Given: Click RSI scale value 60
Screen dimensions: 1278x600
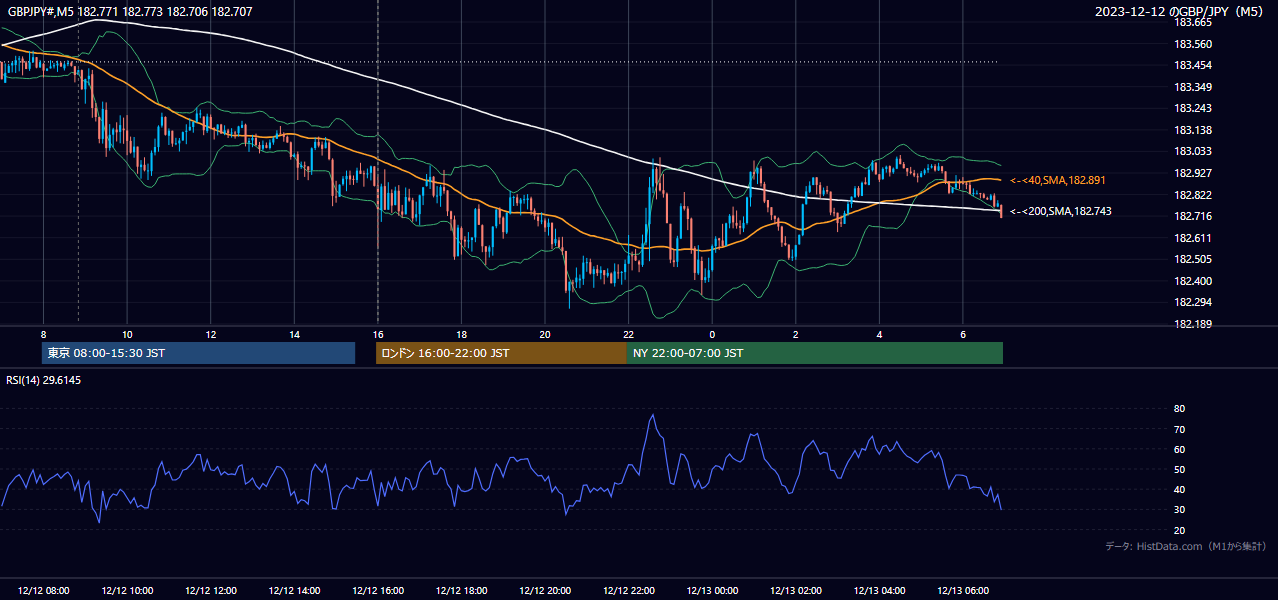Looking at the screenshot, I should pyautogui.click(x=1179, y=449).
